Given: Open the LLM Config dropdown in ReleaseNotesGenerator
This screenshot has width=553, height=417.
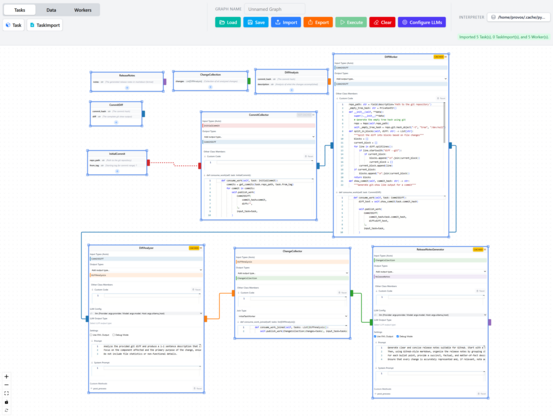Looking at the screenshot, I should click(x=430, y=315).
